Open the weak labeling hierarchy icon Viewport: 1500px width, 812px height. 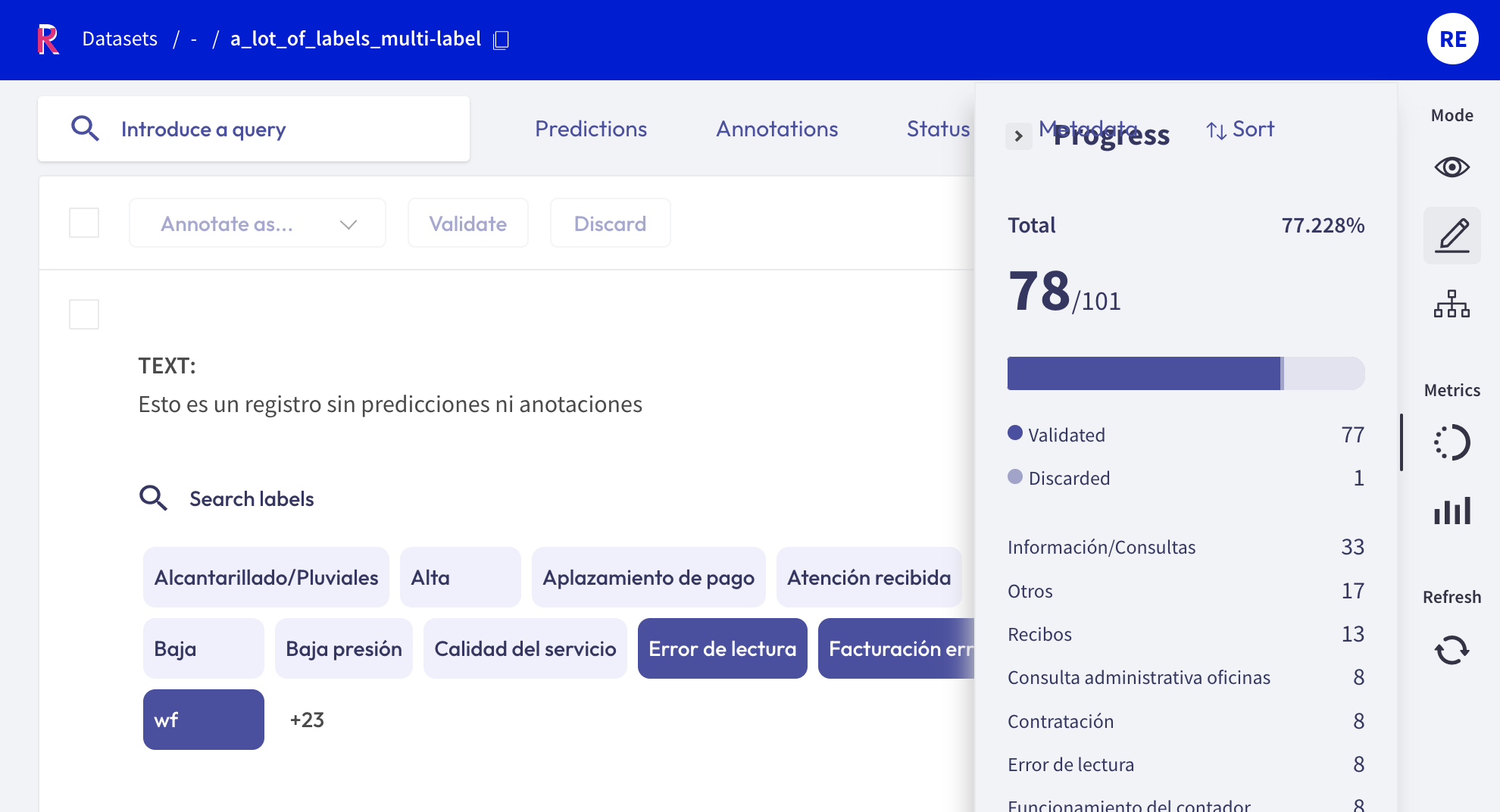1452,305
